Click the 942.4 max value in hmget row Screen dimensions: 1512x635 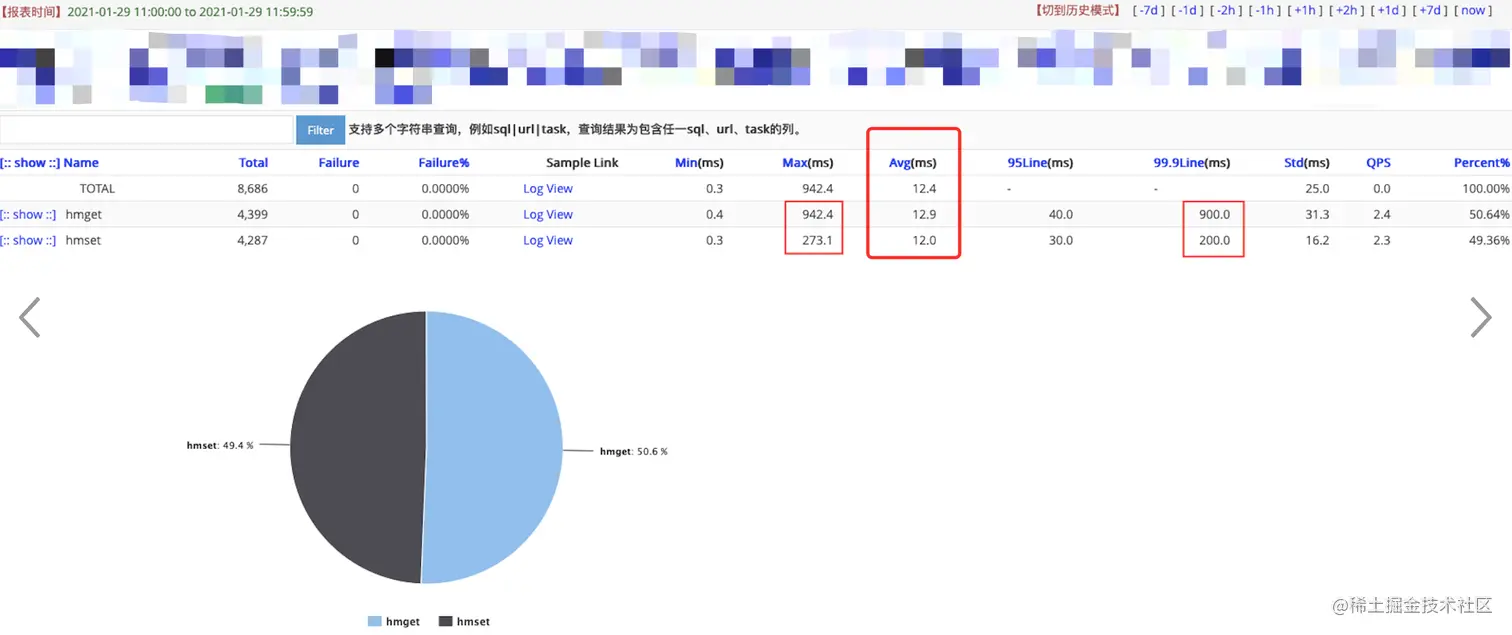click(x=817, y=214)
